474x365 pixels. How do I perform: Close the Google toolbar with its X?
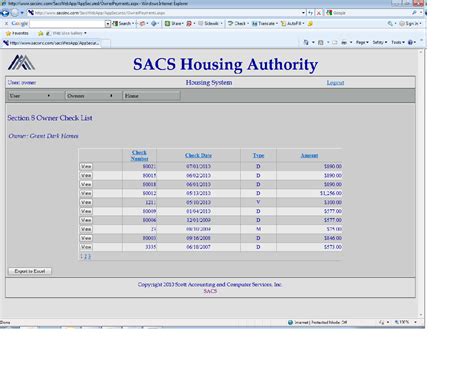(6, 24)
